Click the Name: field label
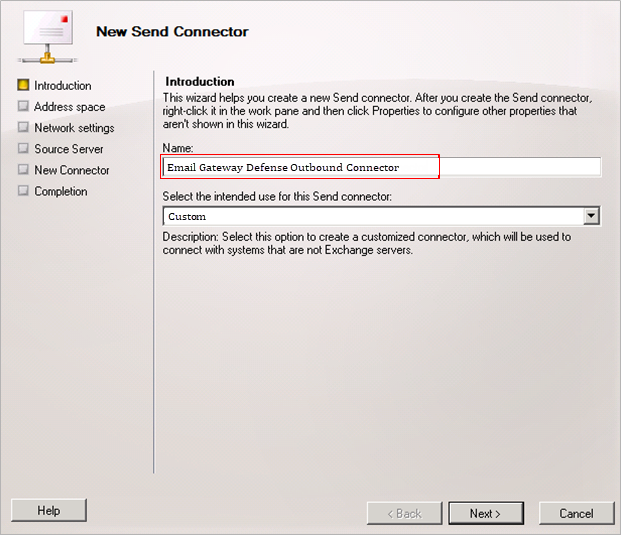 click(x=178, y=148)
